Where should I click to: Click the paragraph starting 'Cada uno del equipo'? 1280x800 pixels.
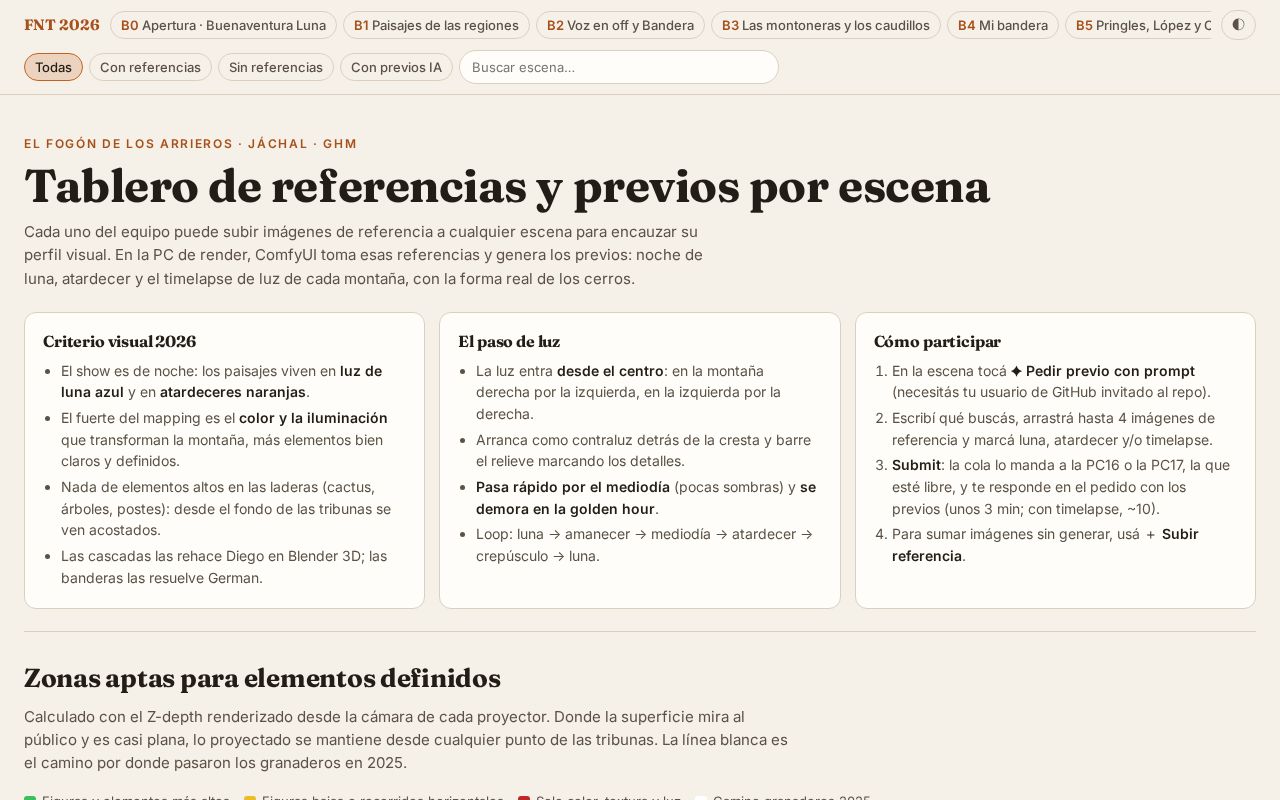(x=364, y=255)
